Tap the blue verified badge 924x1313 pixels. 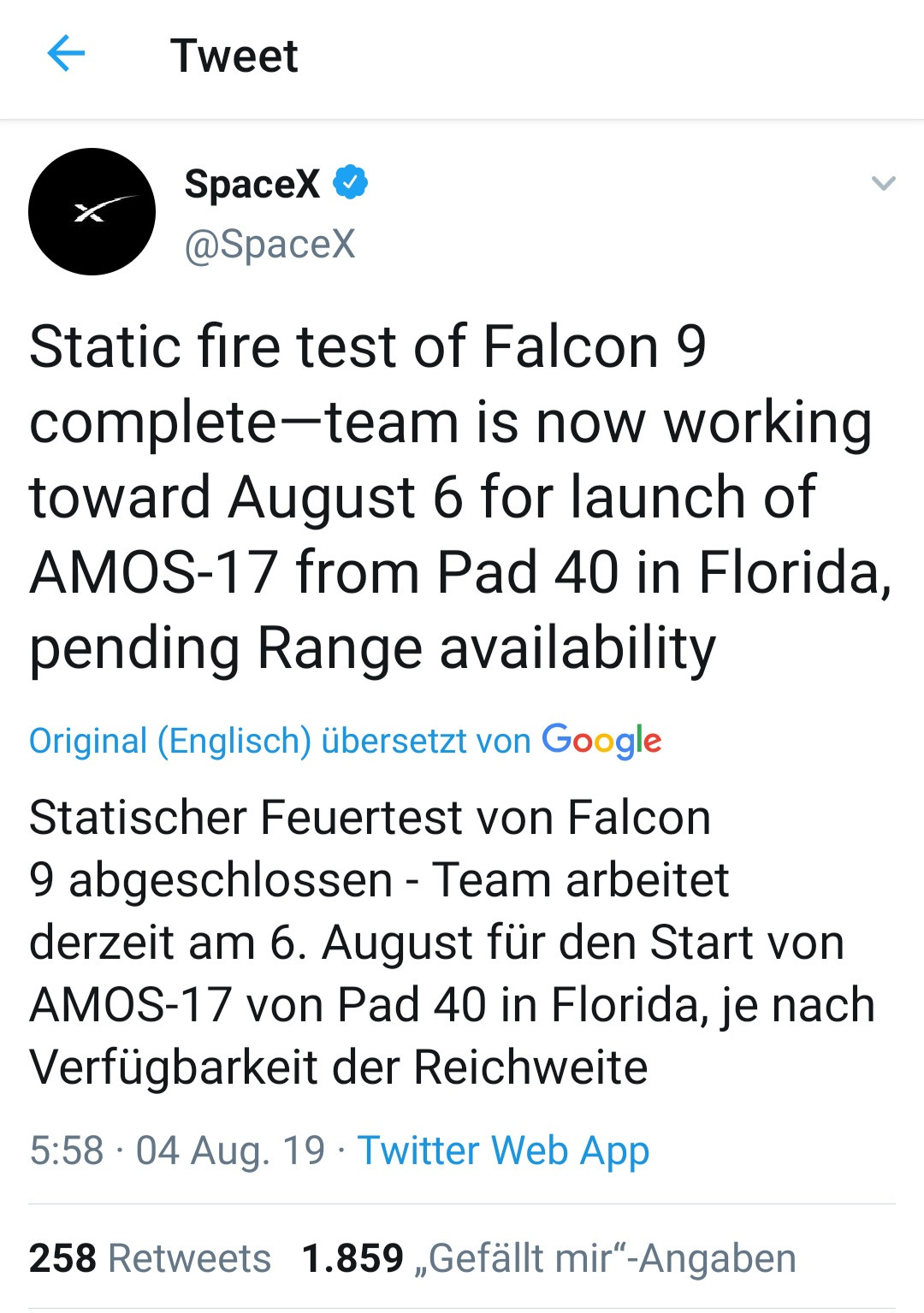tap(350, 182)
